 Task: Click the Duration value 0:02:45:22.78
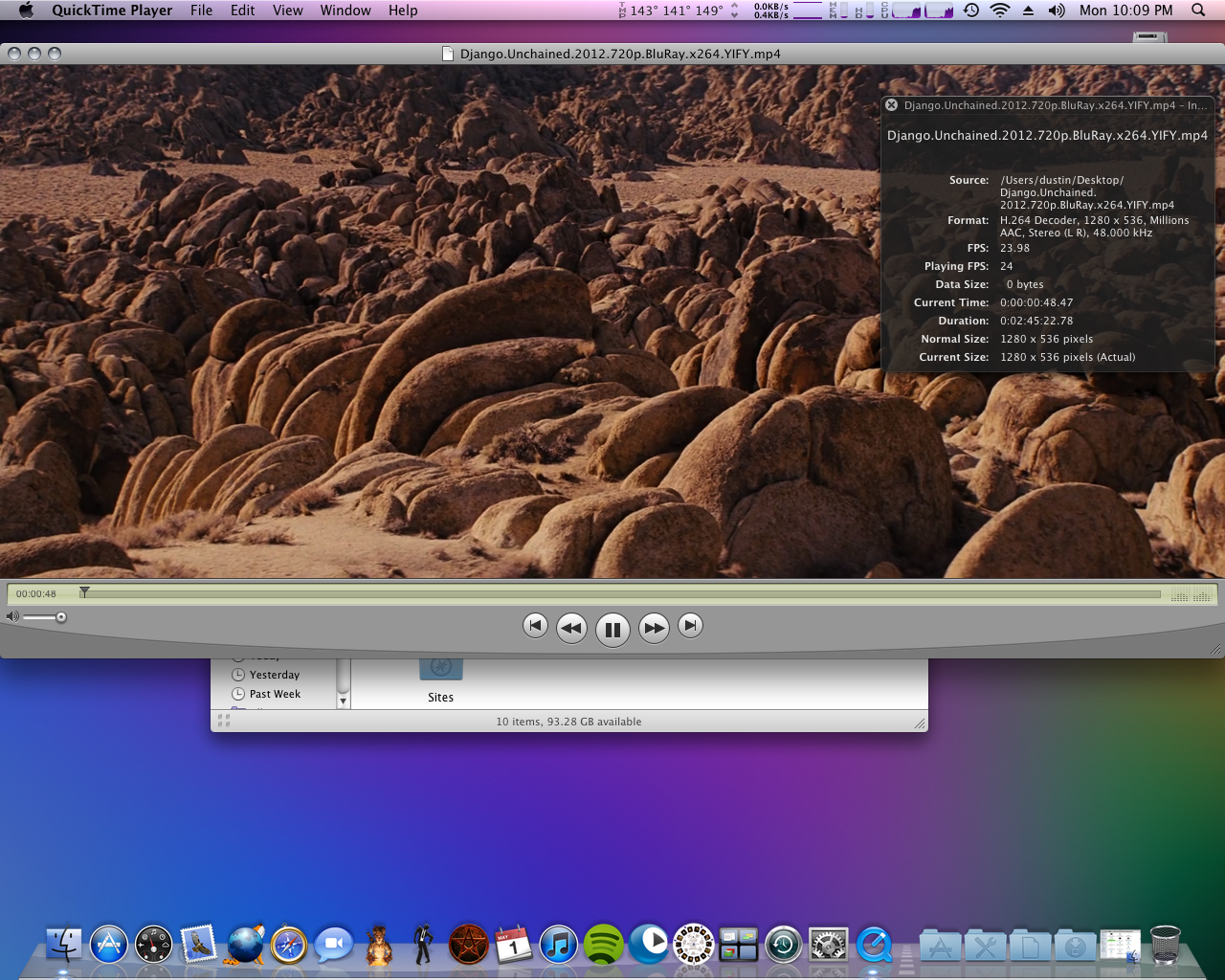point(1036,321)
